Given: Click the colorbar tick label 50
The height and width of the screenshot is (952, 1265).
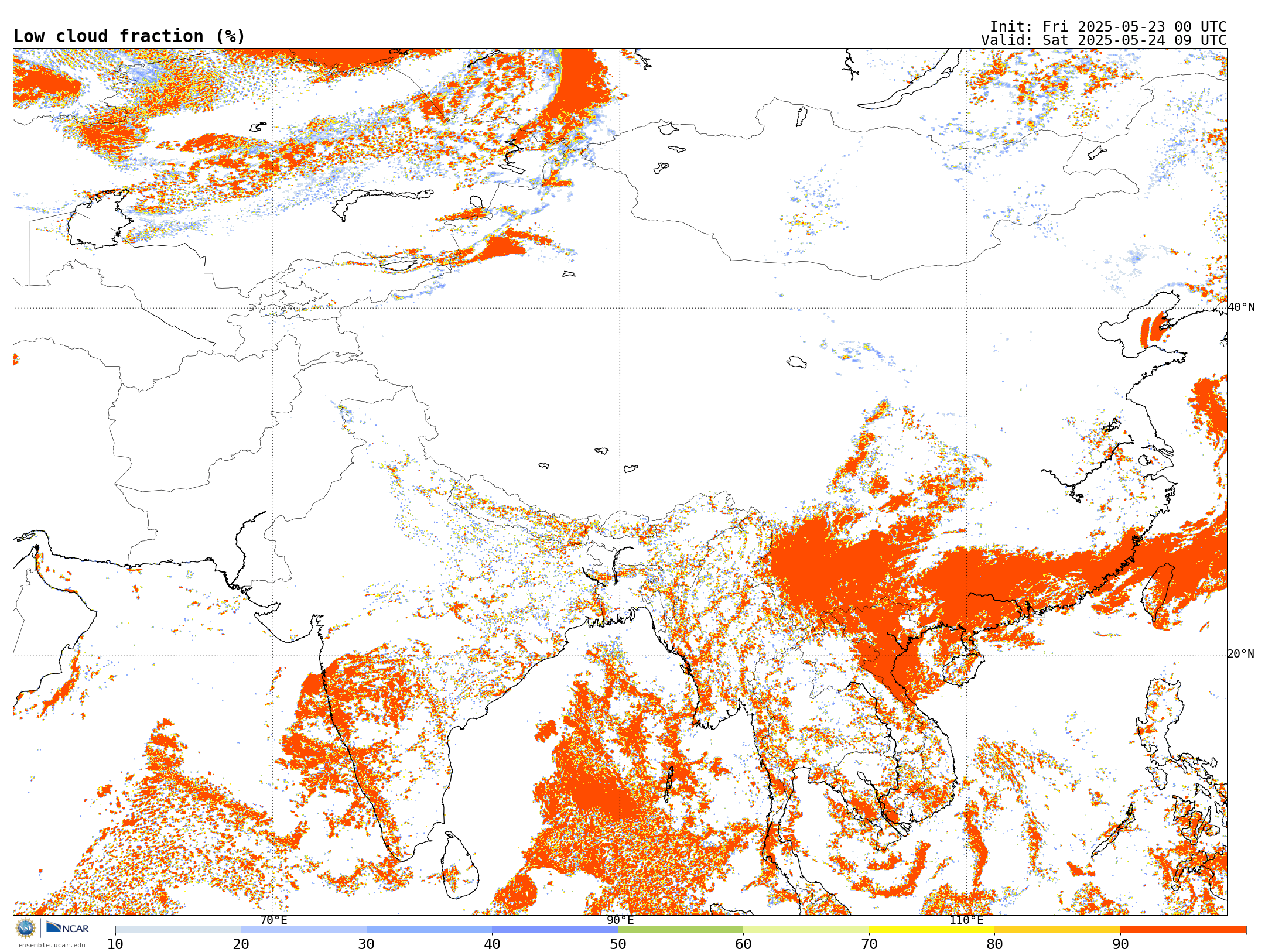Looking at the screenshot, I should tap(618, 944).
